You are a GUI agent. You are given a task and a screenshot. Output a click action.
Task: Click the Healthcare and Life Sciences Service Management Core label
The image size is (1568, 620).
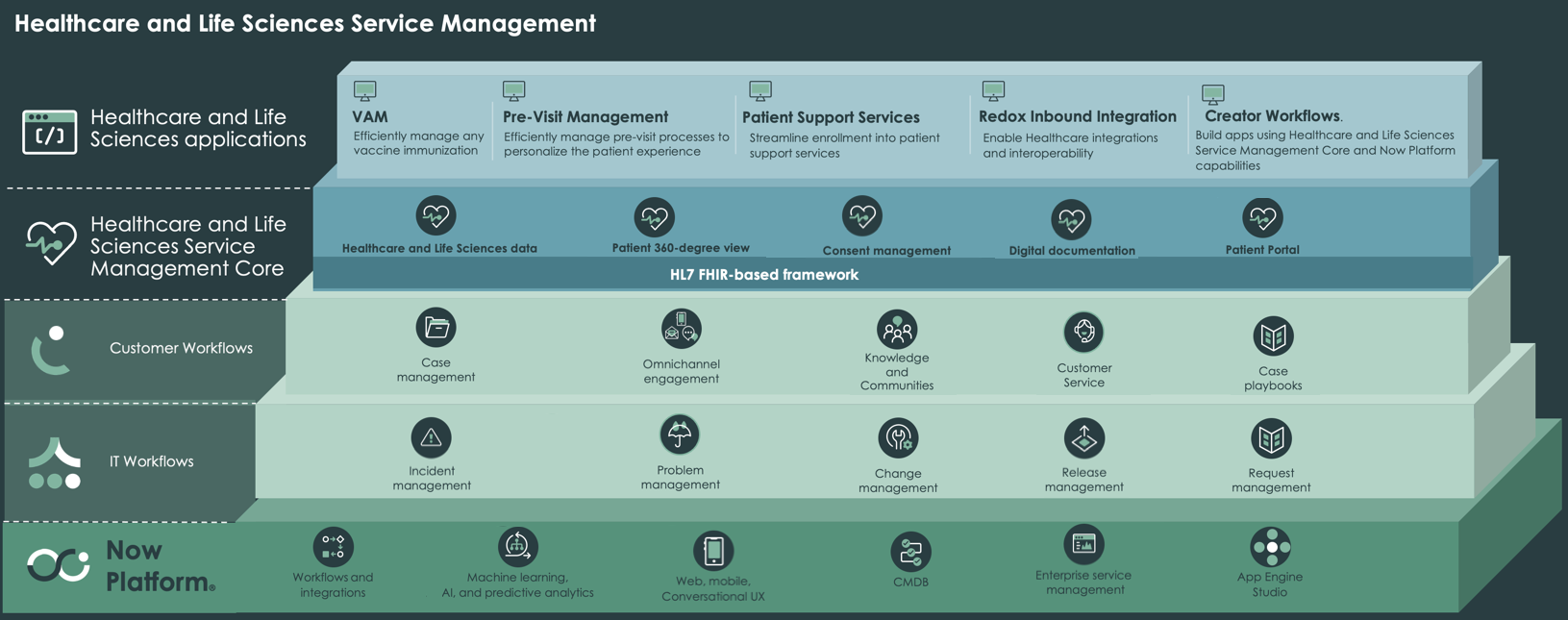coord(188,246)
